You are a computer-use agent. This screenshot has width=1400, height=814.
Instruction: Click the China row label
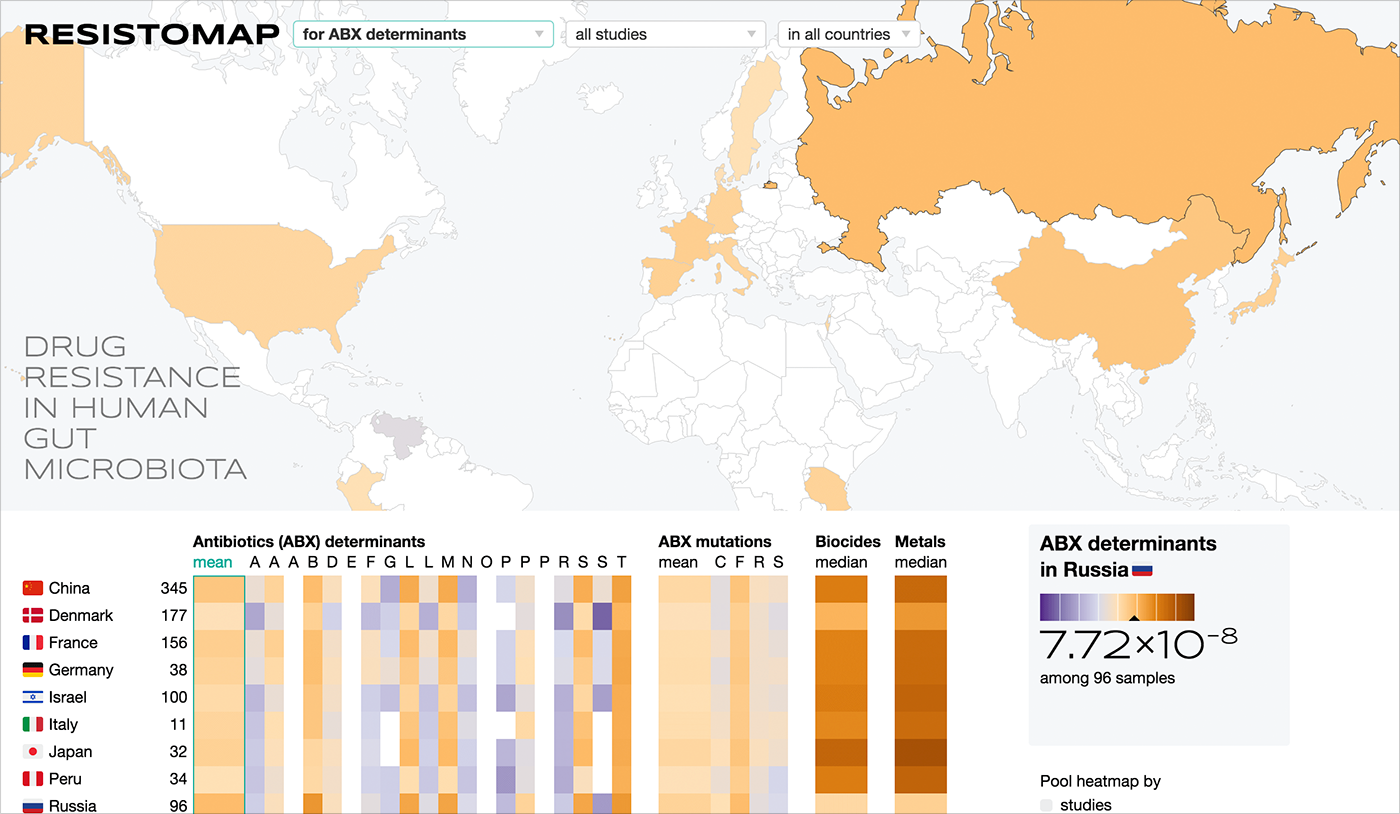tap(69, 589)
